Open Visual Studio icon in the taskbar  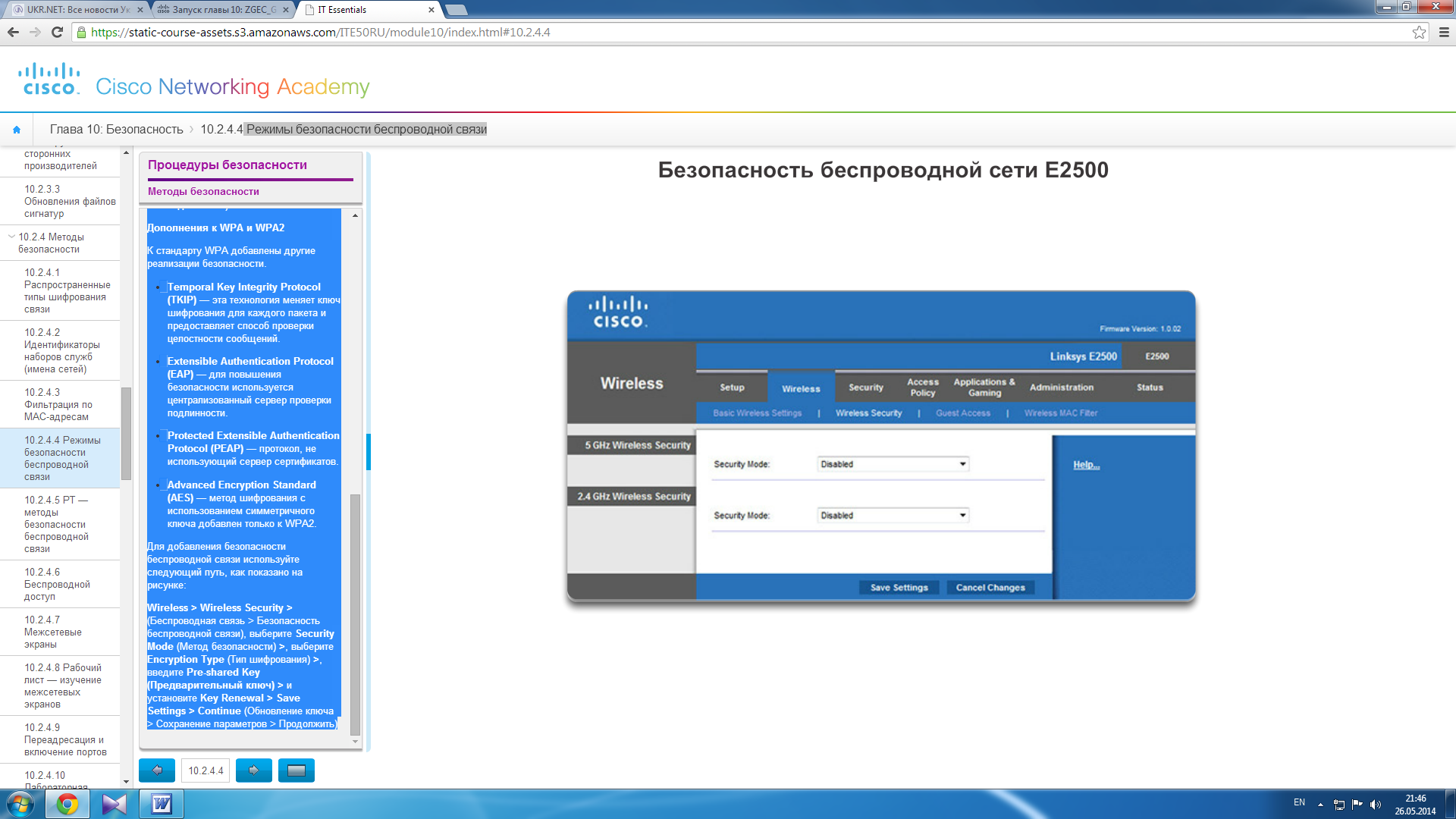tap(115, 804)
